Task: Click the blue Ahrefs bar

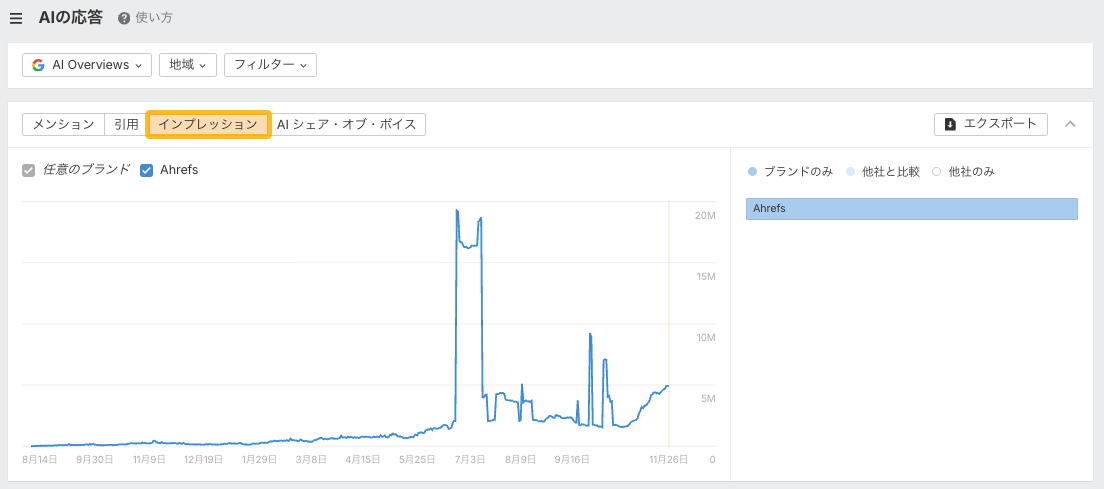Action: coord(911,208)
